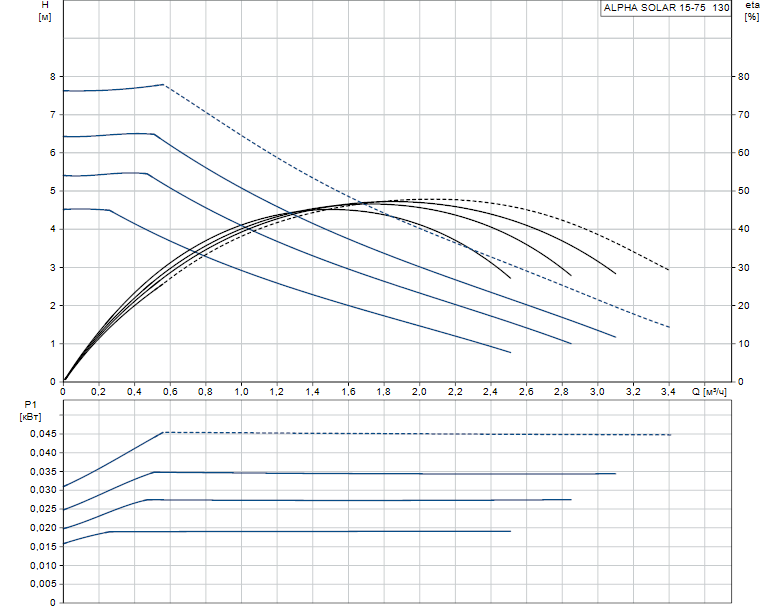Select the 0,4 tick on flow axis
The image size is (774, 611).
[x=134, y=392]
